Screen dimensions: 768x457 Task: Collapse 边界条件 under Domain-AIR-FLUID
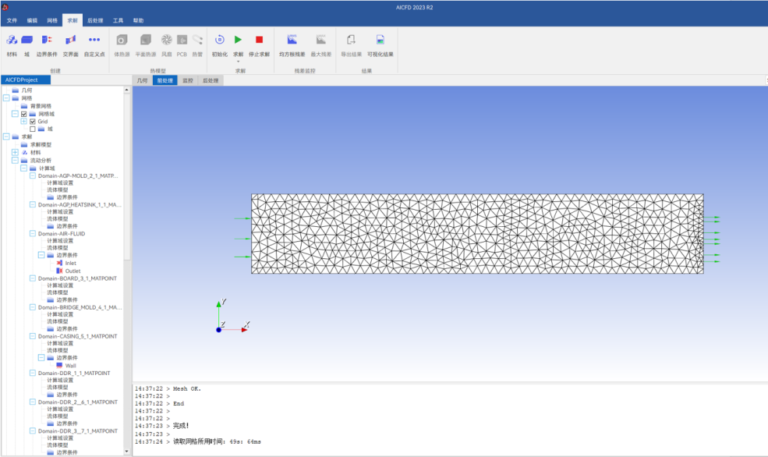click(x=42, y=255)
